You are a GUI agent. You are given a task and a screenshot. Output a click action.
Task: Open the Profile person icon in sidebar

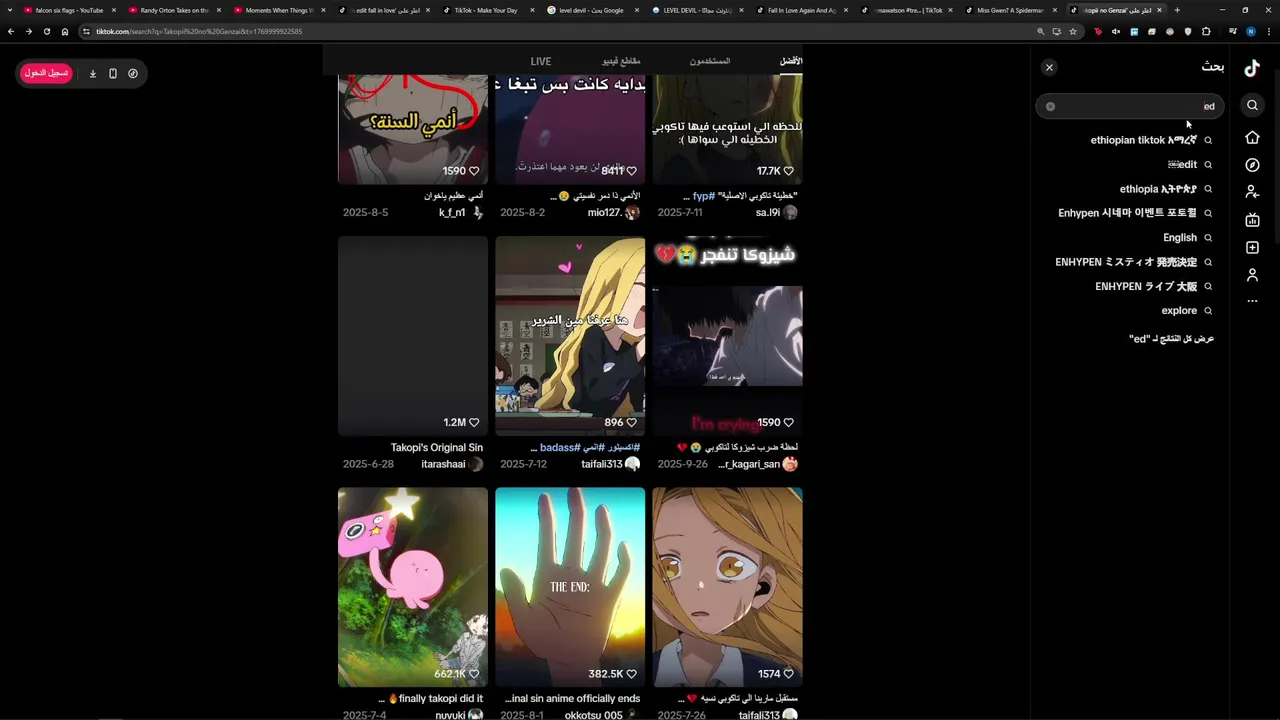point(1252,275)
